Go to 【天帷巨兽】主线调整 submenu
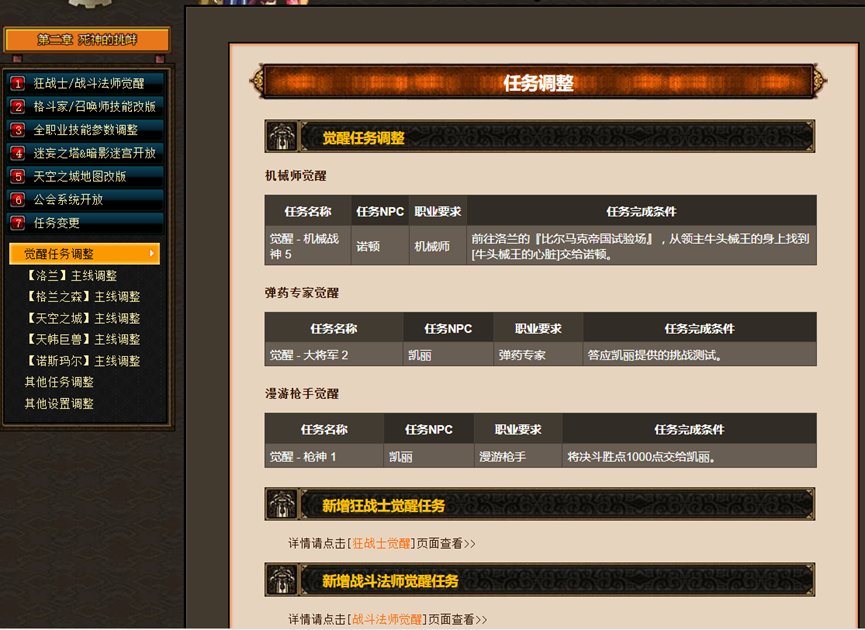Viewport: 865px width, 630px height. 82,339
